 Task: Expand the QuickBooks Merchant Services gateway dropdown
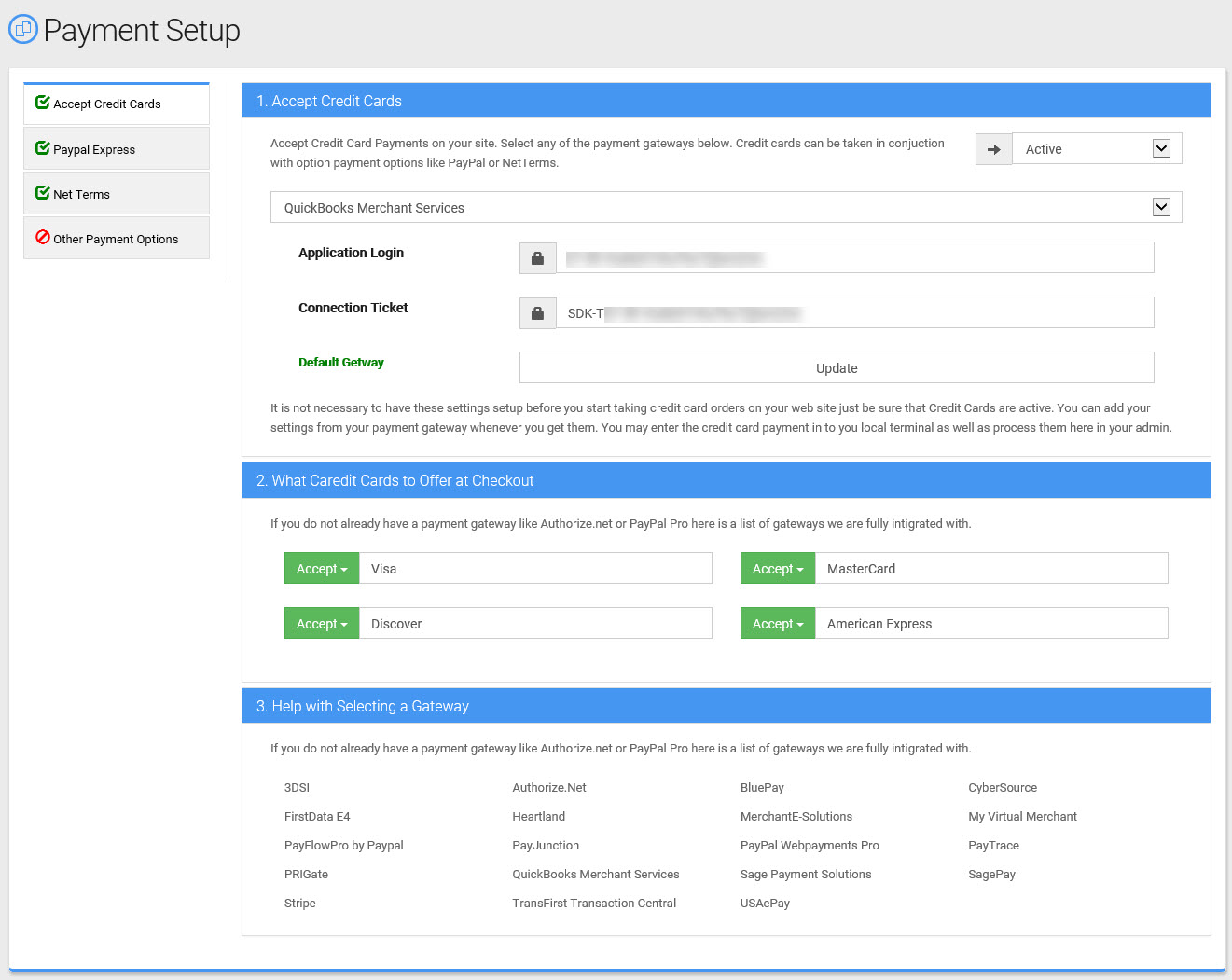(726, 208)
